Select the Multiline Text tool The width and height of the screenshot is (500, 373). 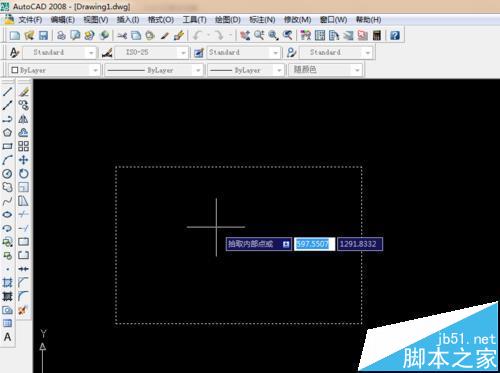[x=7, y=337]
